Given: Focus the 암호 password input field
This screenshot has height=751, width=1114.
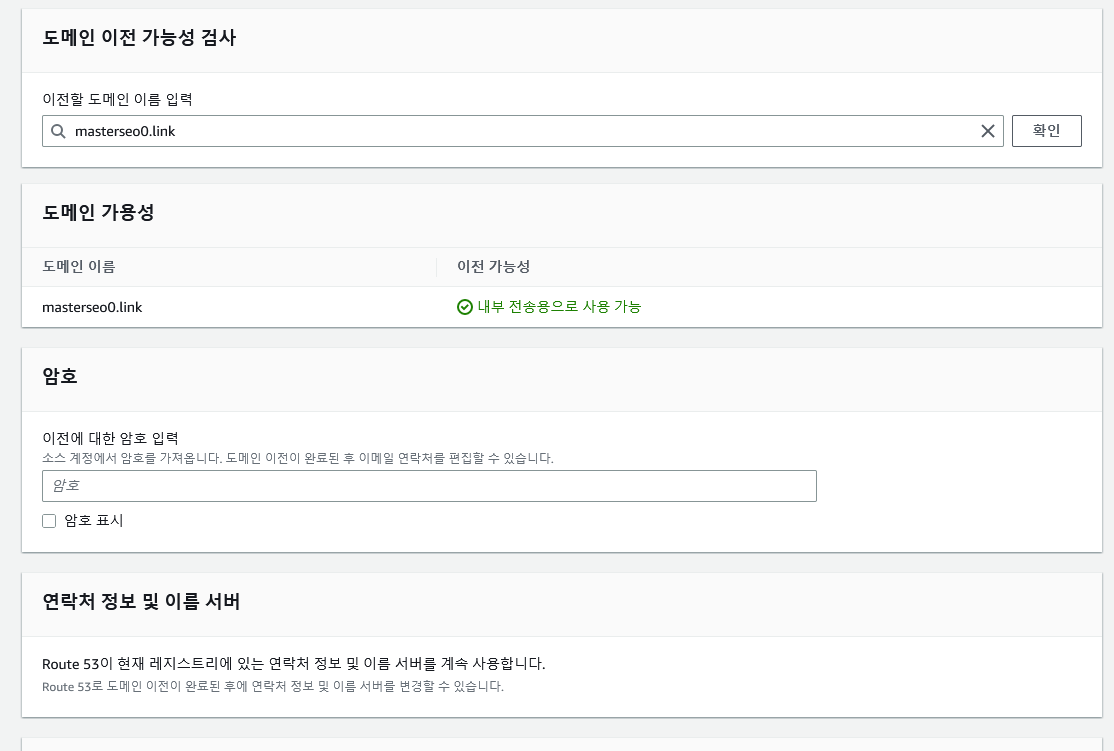Looking at the screenshot, I should (428, 485).
